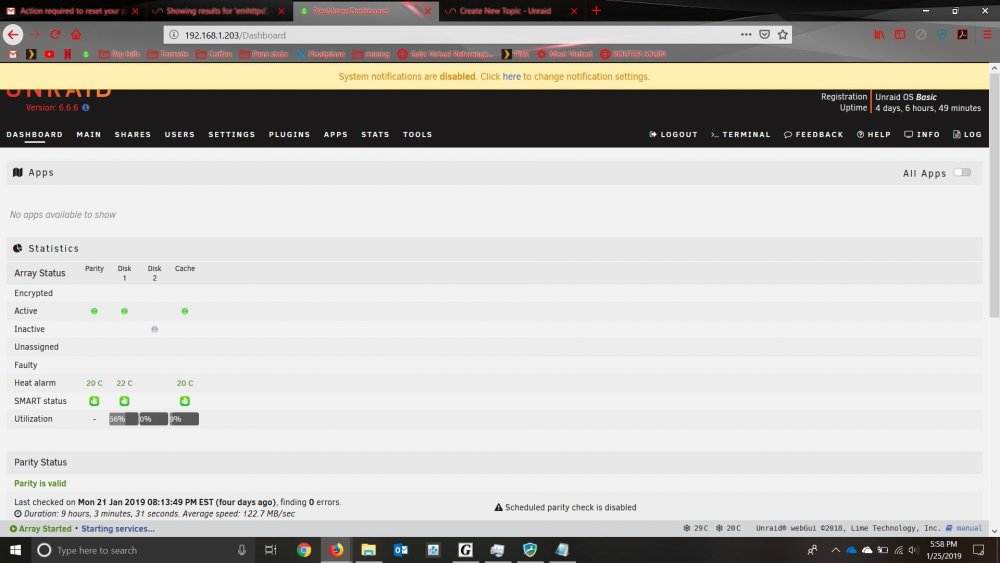Open the page actions three-dot menu
This screenshot has width=1000, height=563.
pyautogui.click(x=746, y=34)
